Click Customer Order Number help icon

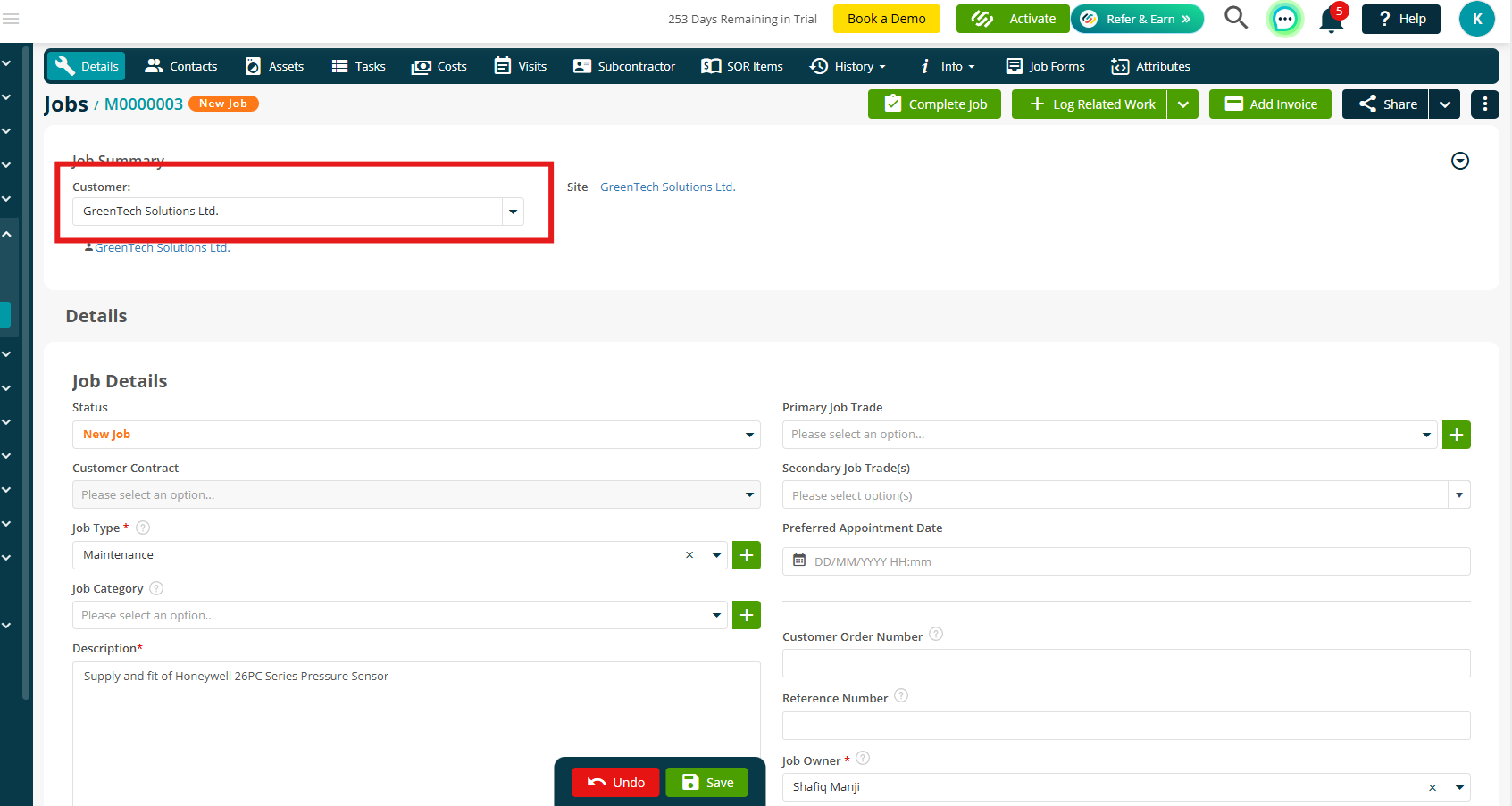(936, 635)
